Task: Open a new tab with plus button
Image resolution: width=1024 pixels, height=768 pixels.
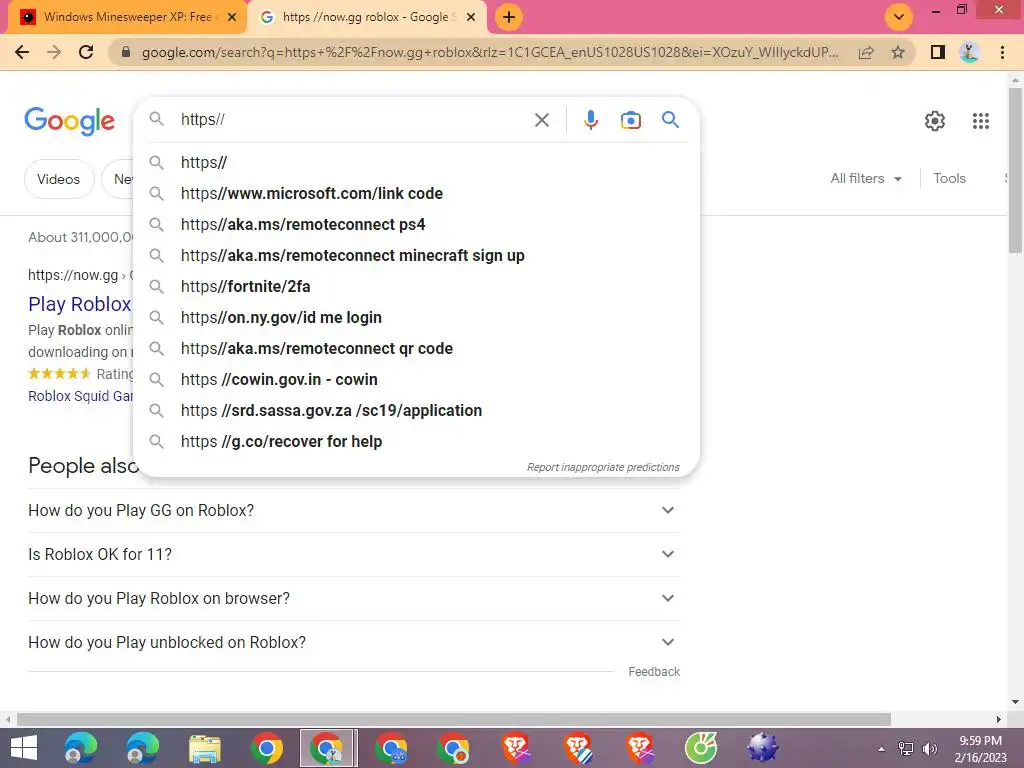Action: (x=509, y=17)
